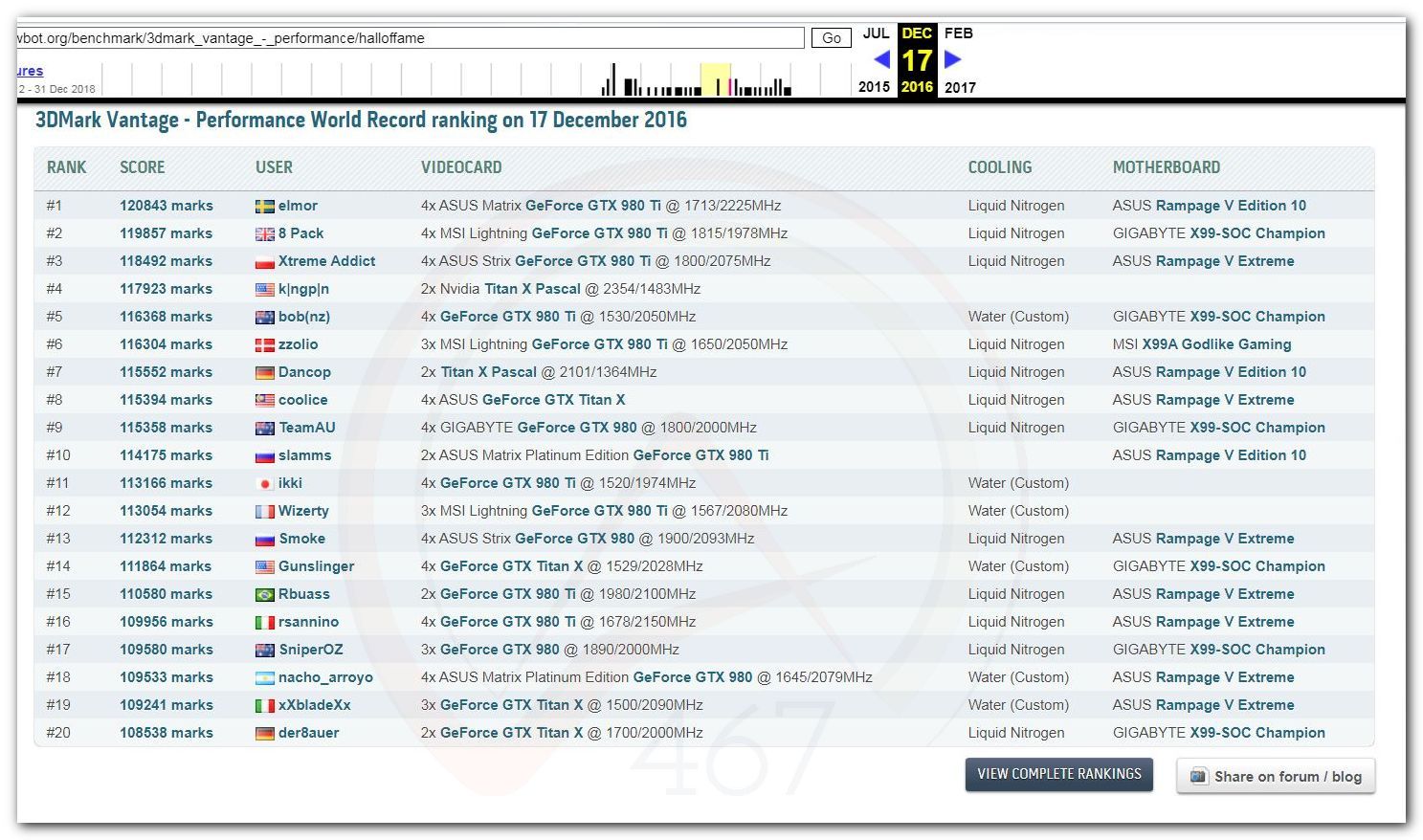Open the 113166 marks score link

pos(167,483)
